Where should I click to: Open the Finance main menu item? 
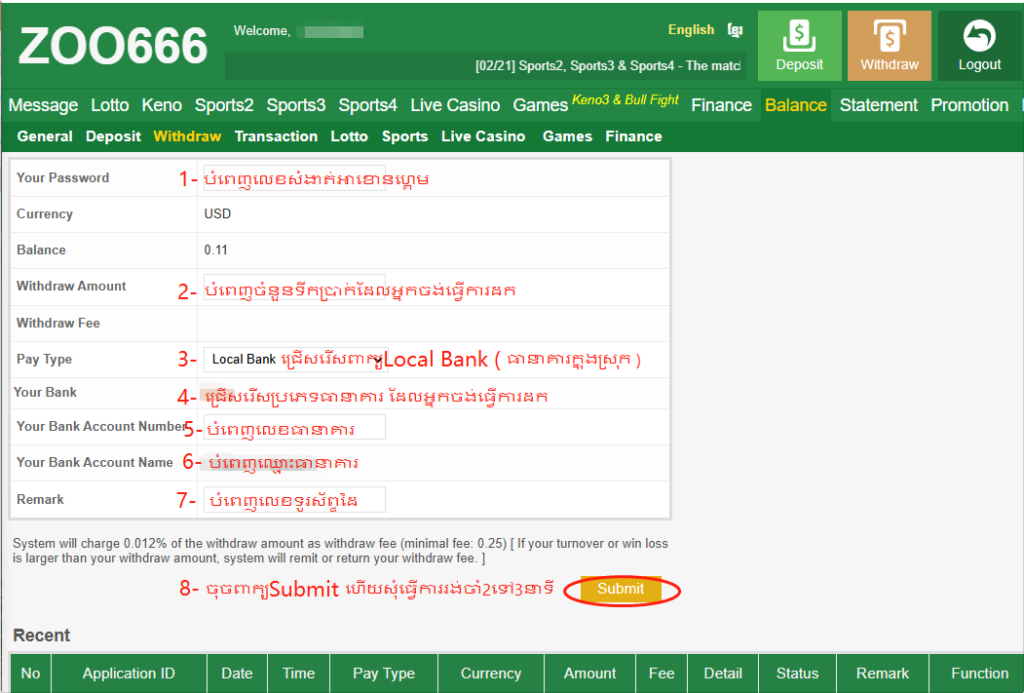(721, 105)
